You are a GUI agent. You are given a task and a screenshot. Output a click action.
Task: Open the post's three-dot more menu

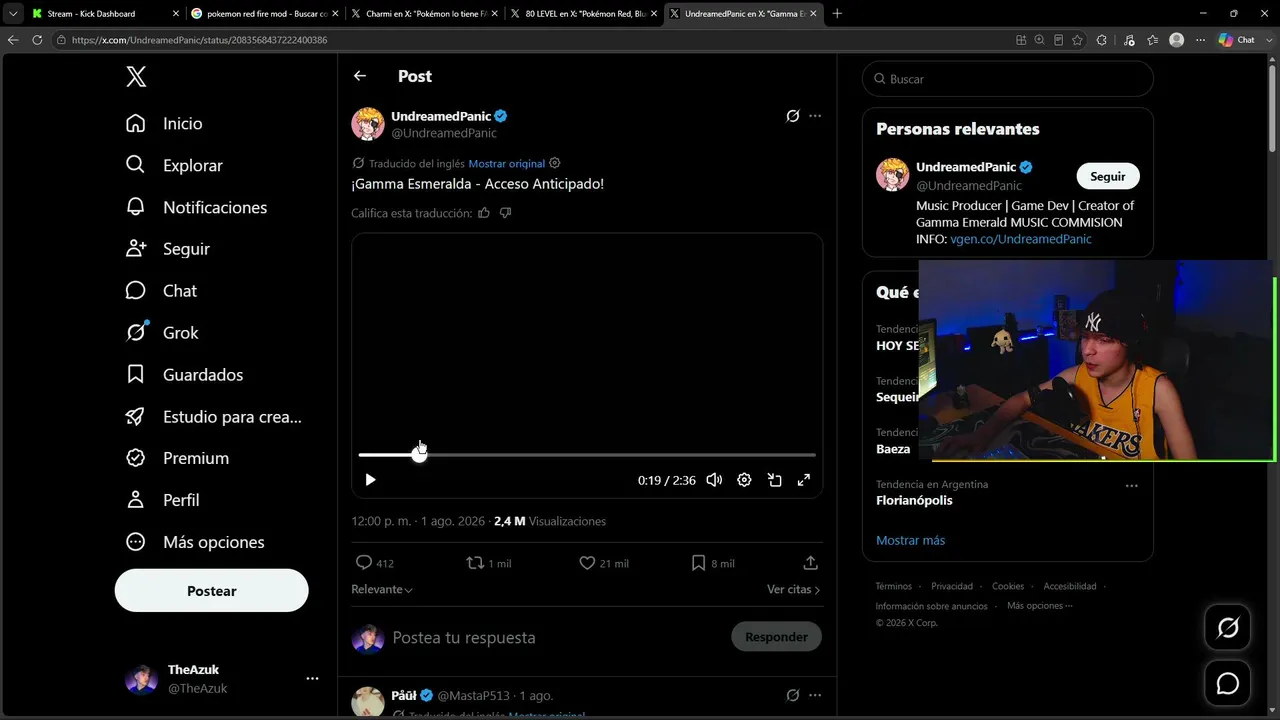pos(815,116)
